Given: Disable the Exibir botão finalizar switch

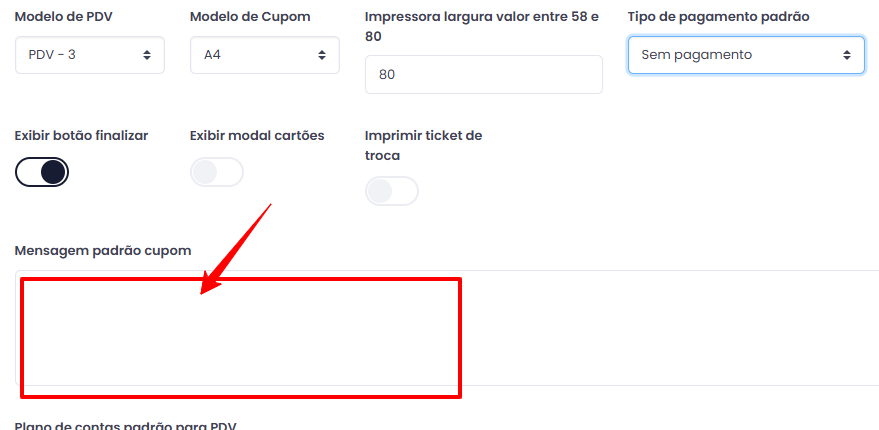Looking at the screenshot, I should (x=42, y=172).
